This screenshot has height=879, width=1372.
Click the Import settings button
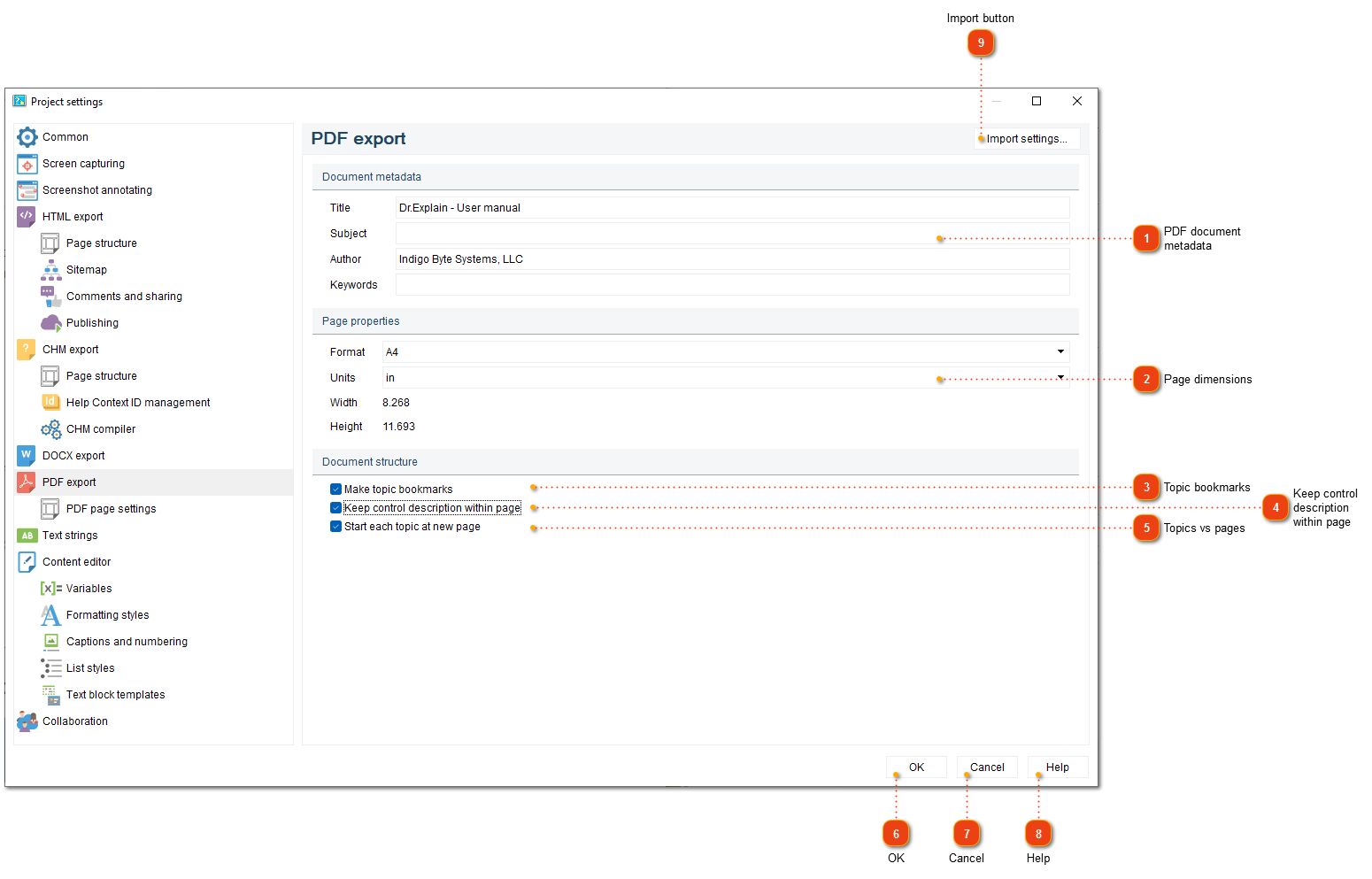[1027, 138]
